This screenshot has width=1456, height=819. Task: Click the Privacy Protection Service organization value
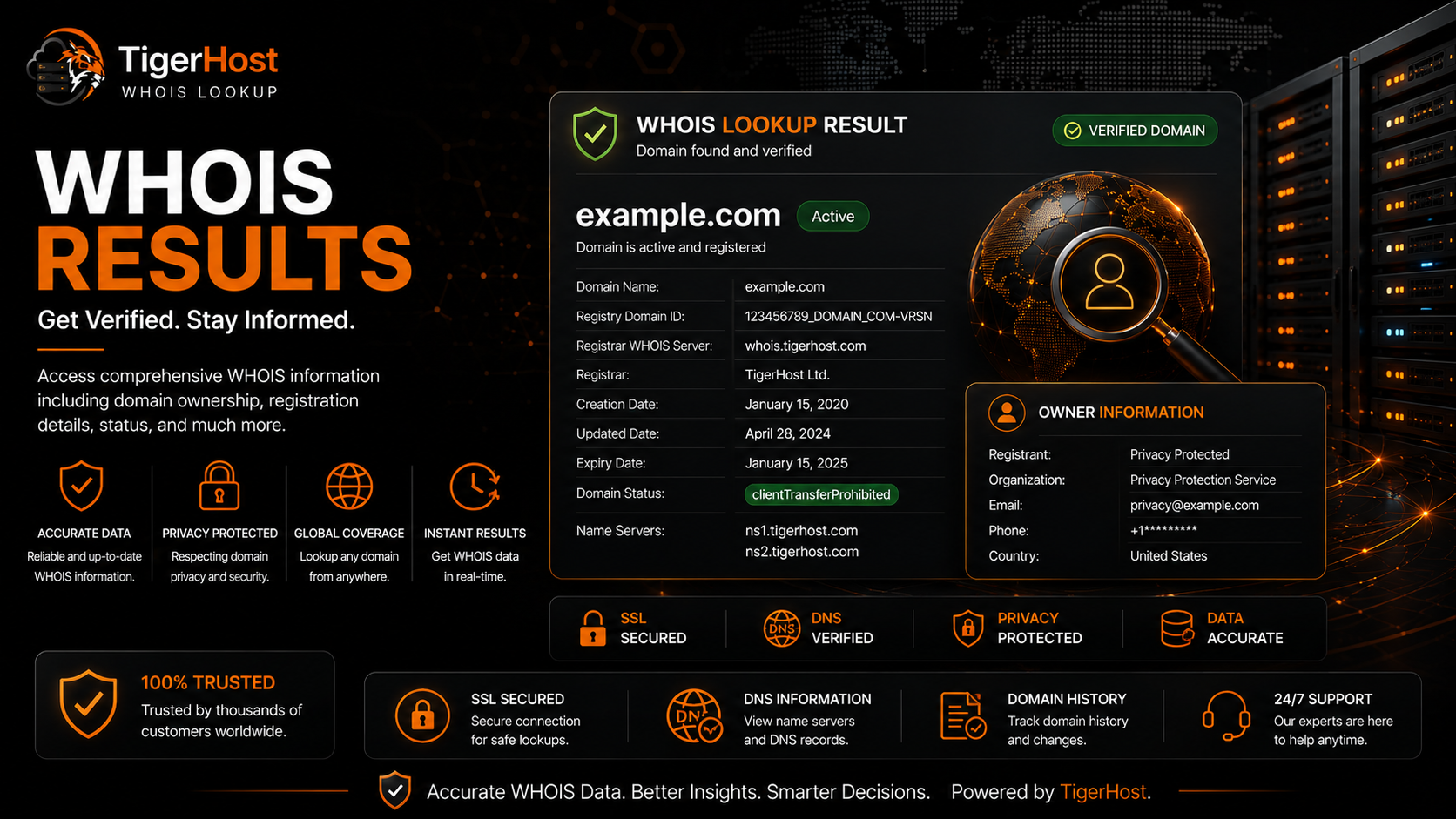(1203, 480)
